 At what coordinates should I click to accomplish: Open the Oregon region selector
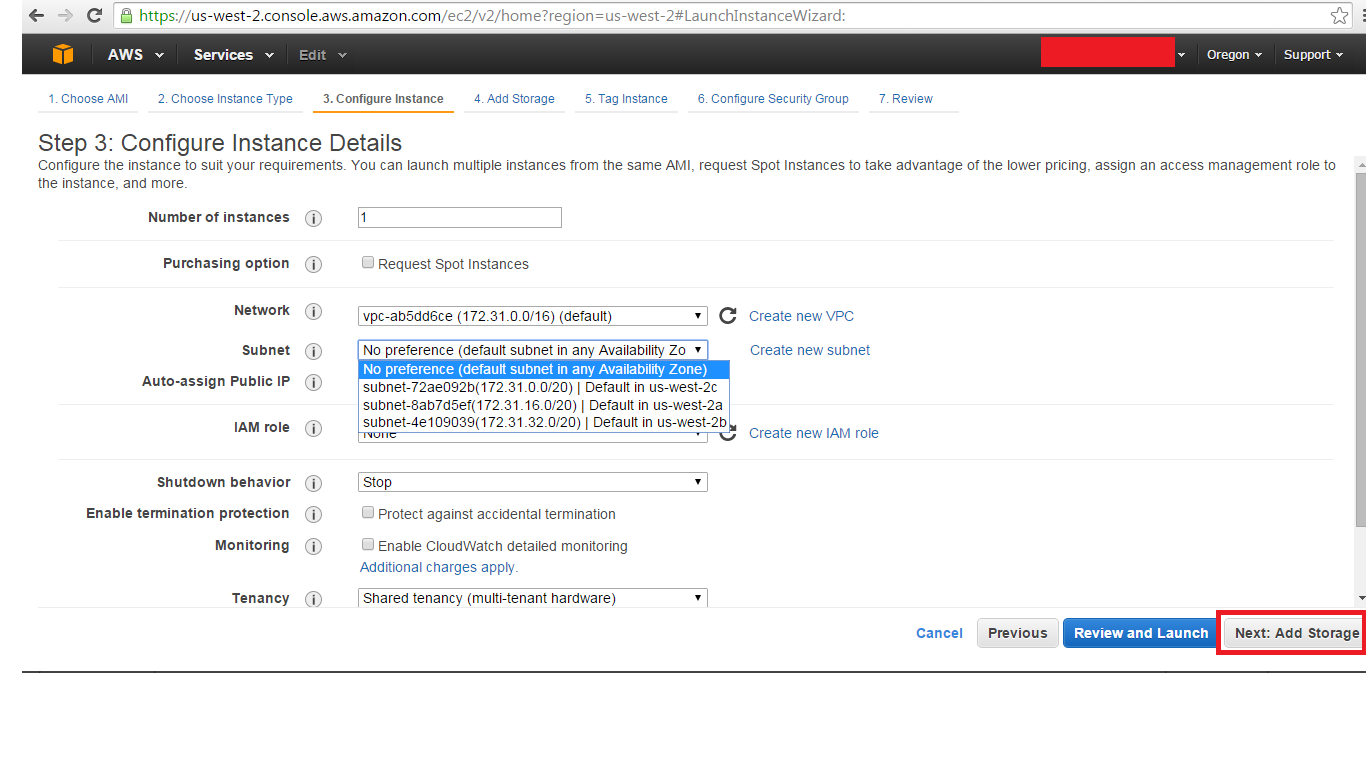1234,55
